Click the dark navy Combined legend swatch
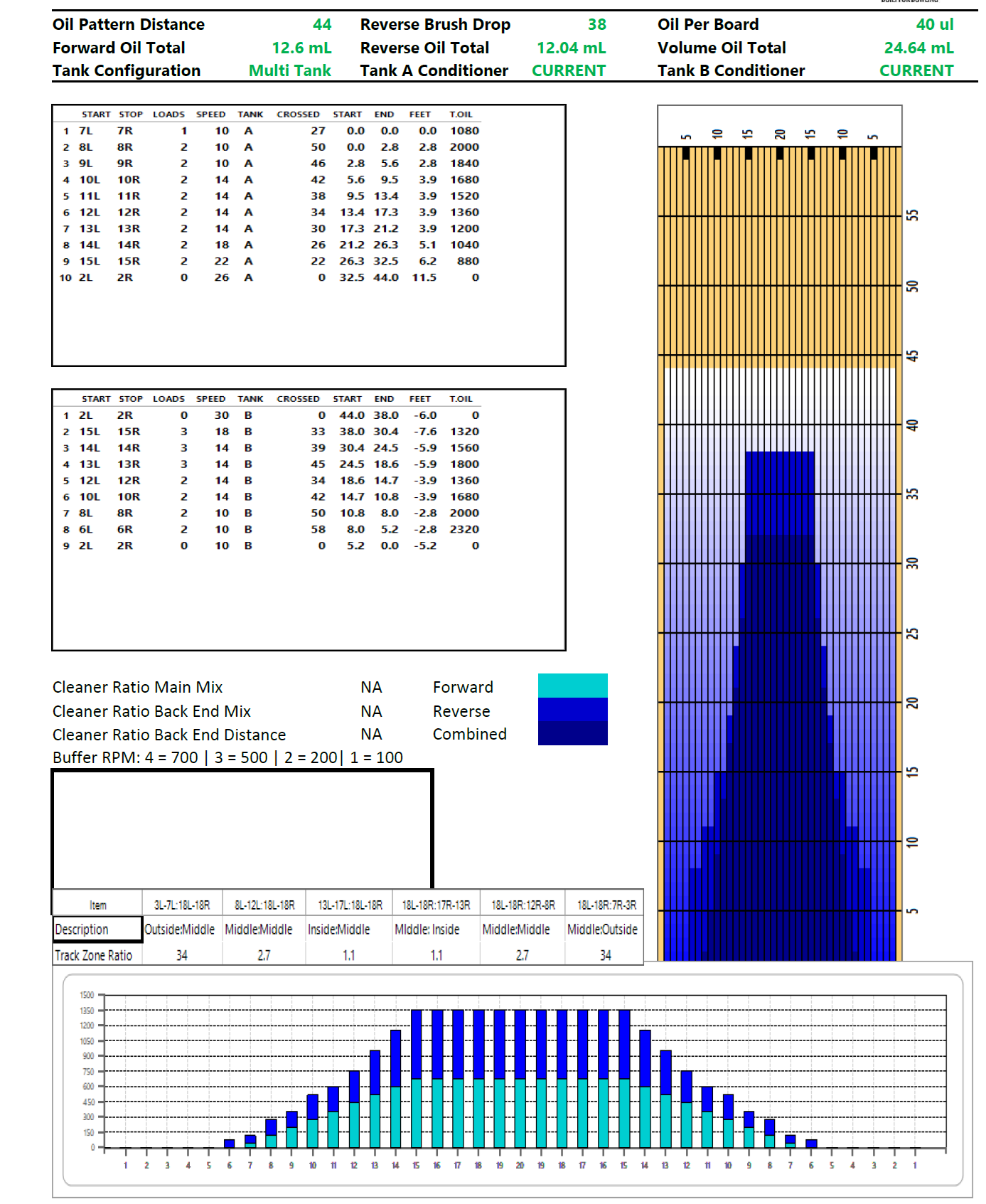986x1204 pixels. [x=572, y=733]
